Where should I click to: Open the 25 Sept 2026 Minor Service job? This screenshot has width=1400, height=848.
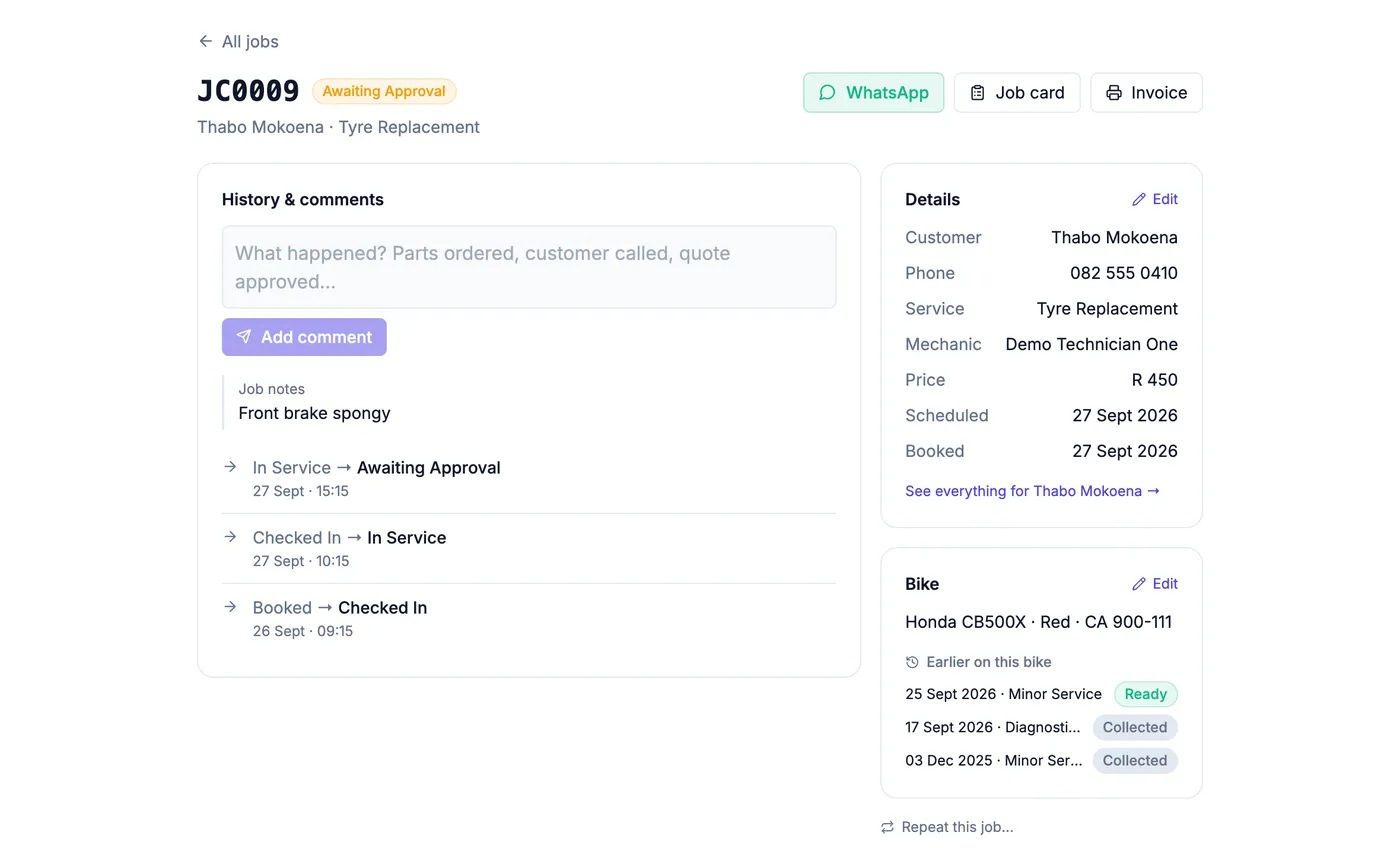tap(1003, 694)
